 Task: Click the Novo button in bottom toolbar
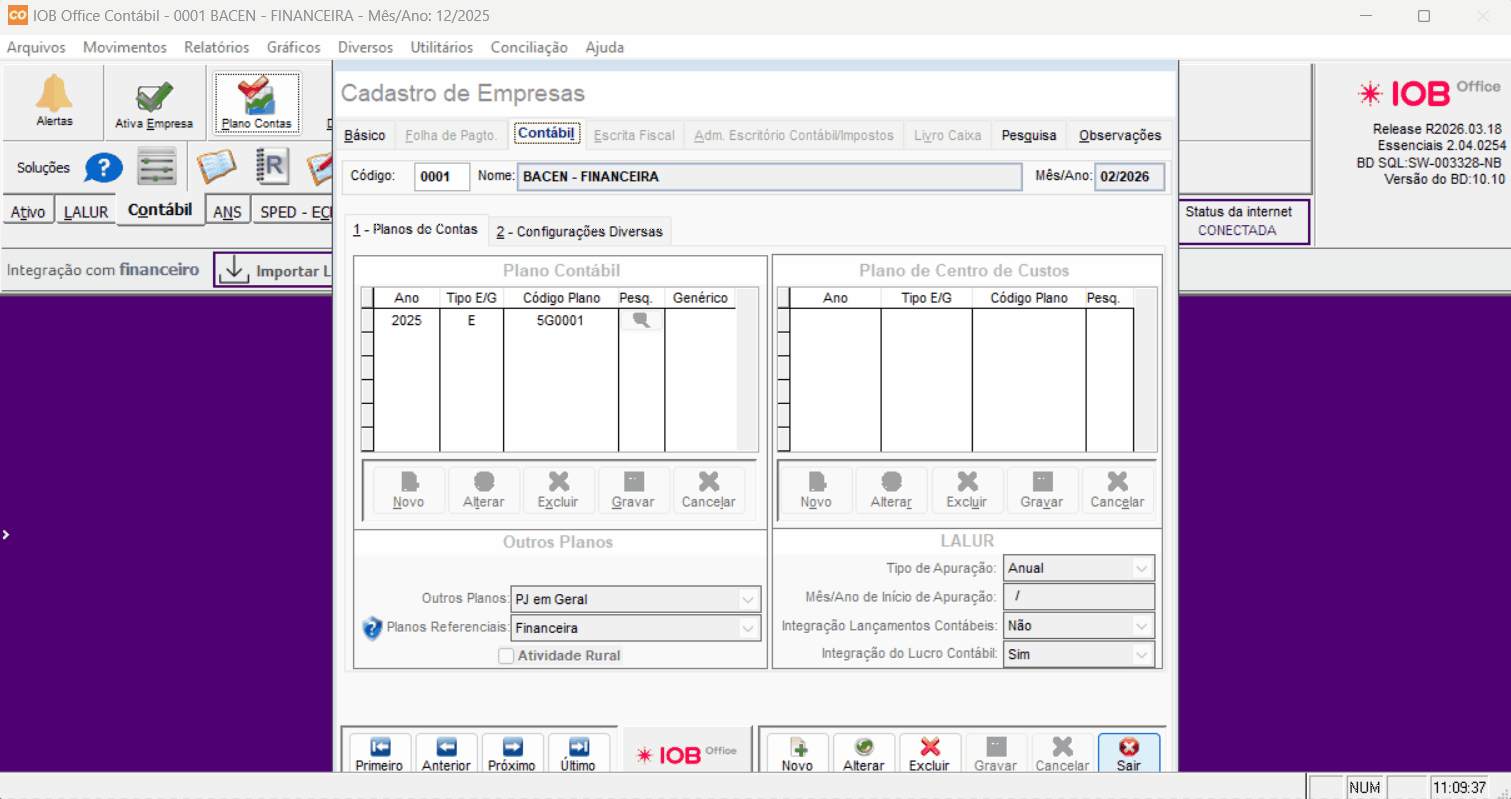coord(797,754)
